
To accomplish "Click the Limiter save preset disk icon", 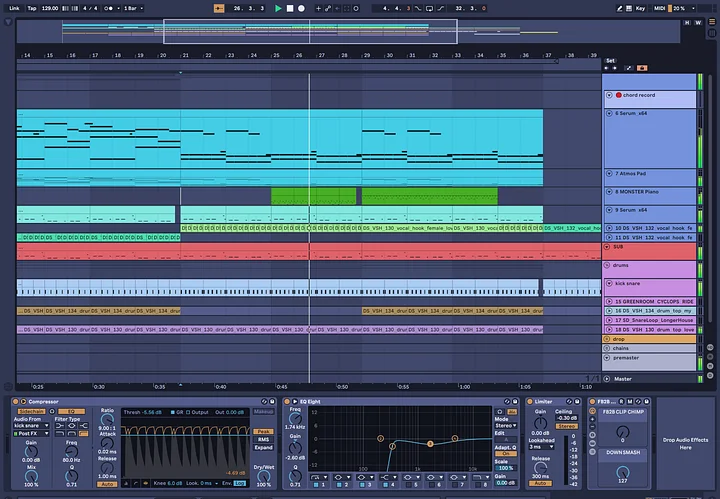I will click(577, 402).
